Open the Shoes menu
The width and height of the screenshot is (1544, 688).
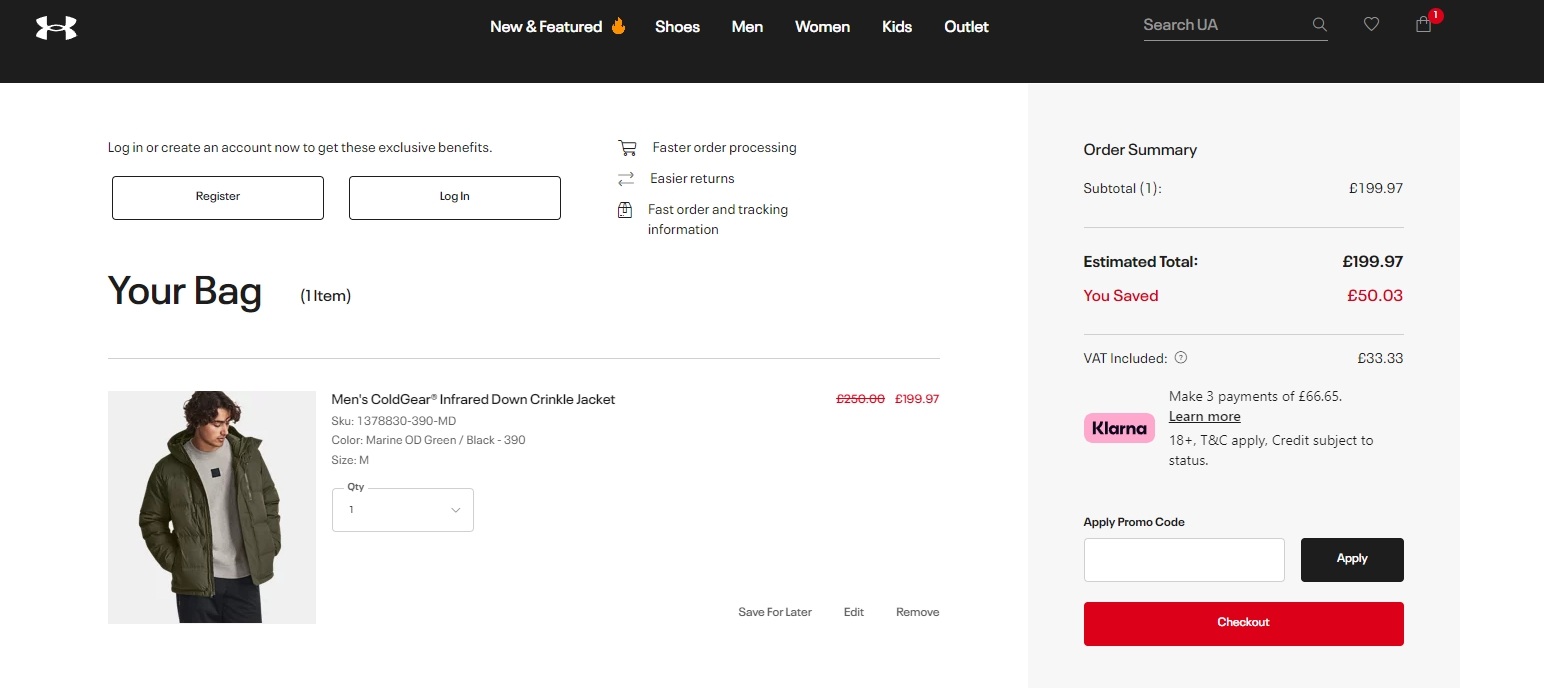(x=677, y=27)
